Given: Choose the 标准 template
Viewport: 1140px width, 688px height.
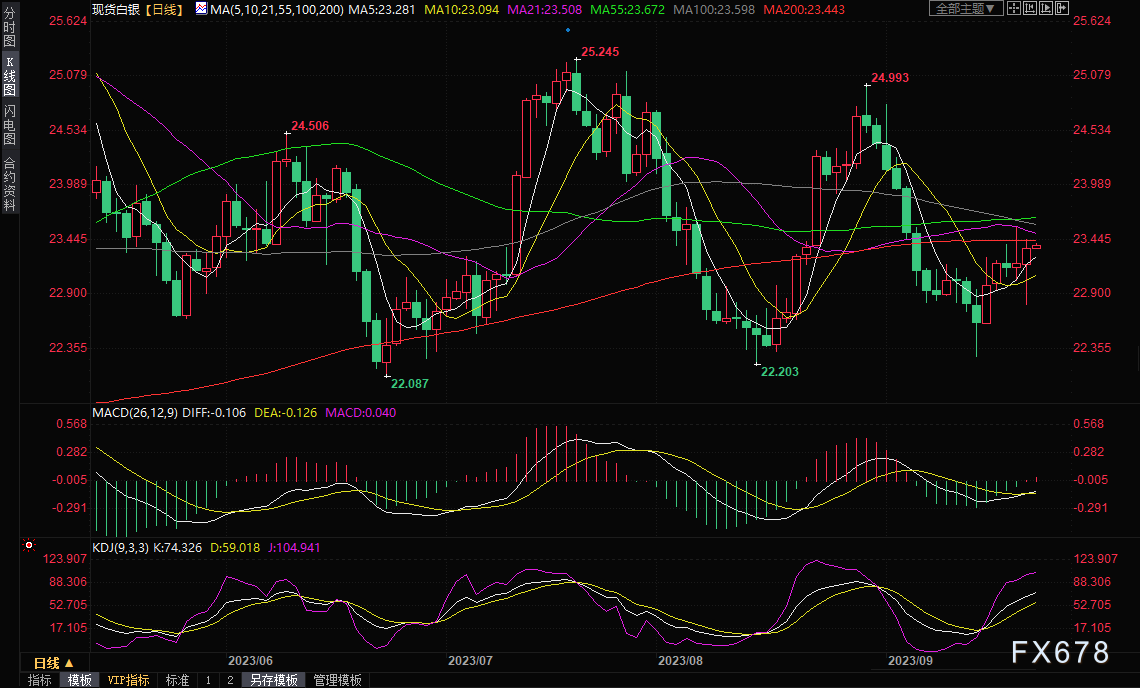Looking at the screenshot, I should (x=177, y=680).
